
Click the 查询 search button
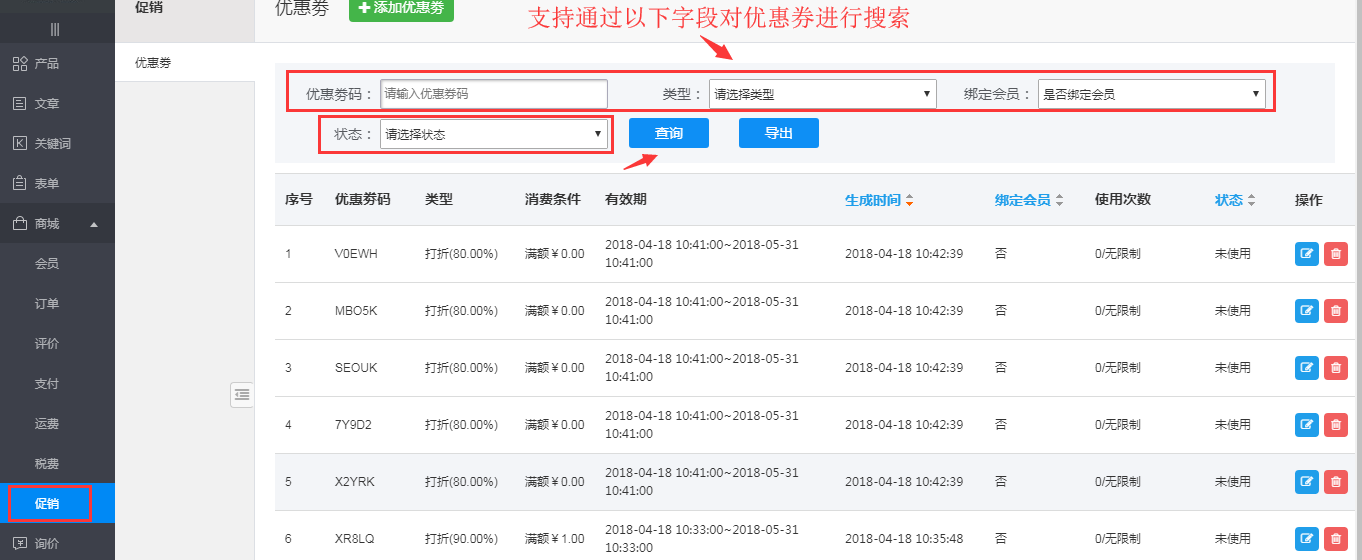(668, 133)
